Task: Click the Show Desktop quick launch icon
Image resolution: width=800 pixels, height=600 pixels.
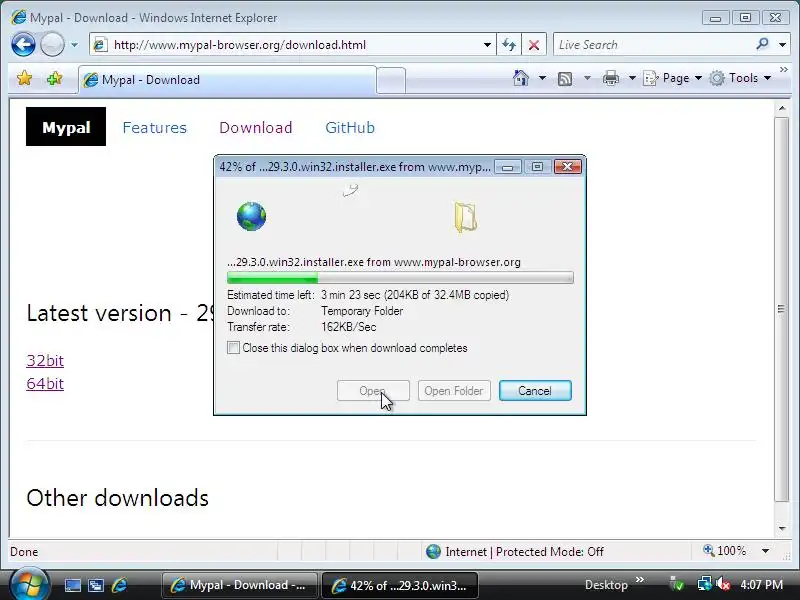Action: [x=72, y=585]
